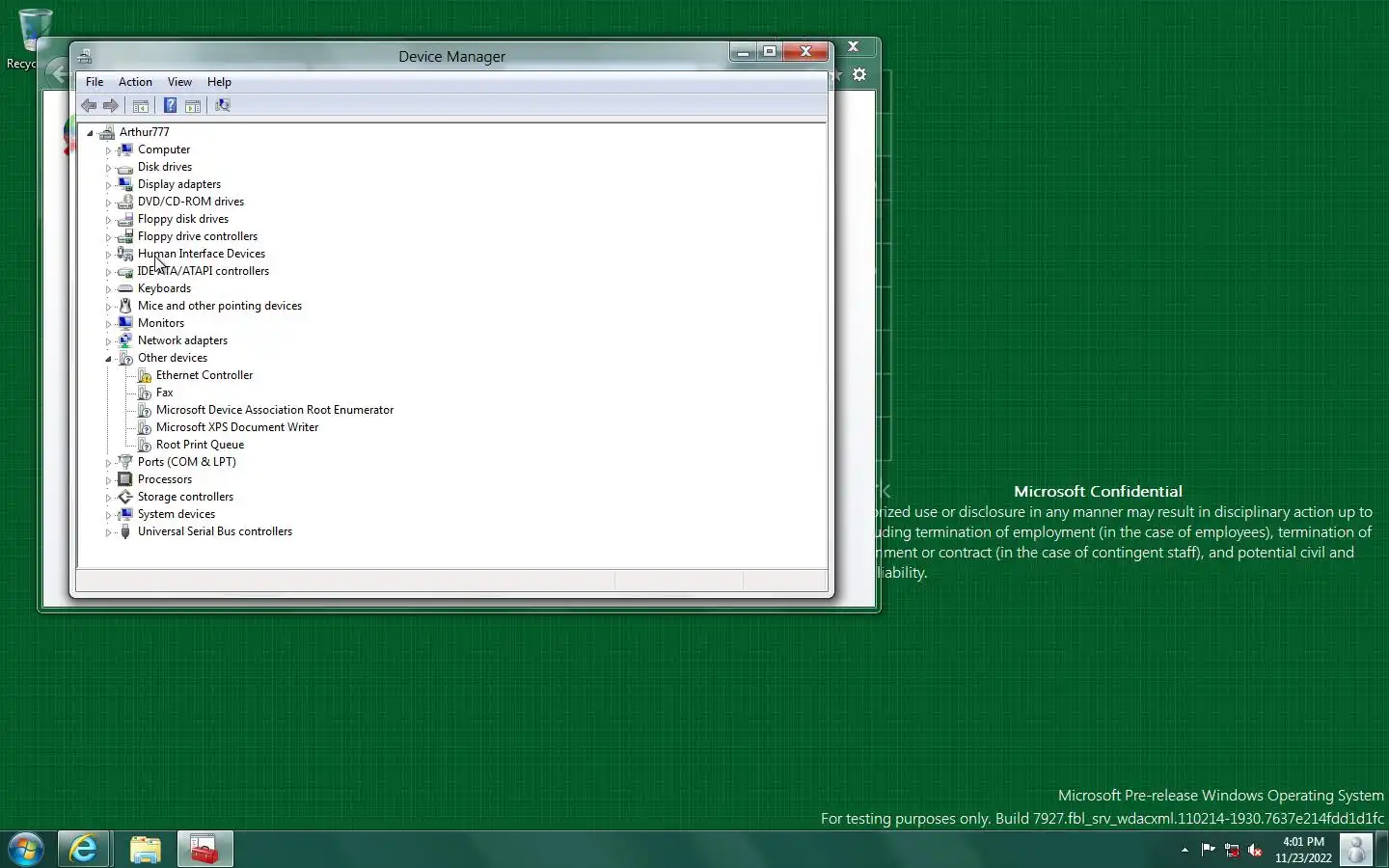
Task: Open Internet Explorer from taskbar
Action: click(x=84, y=850)
